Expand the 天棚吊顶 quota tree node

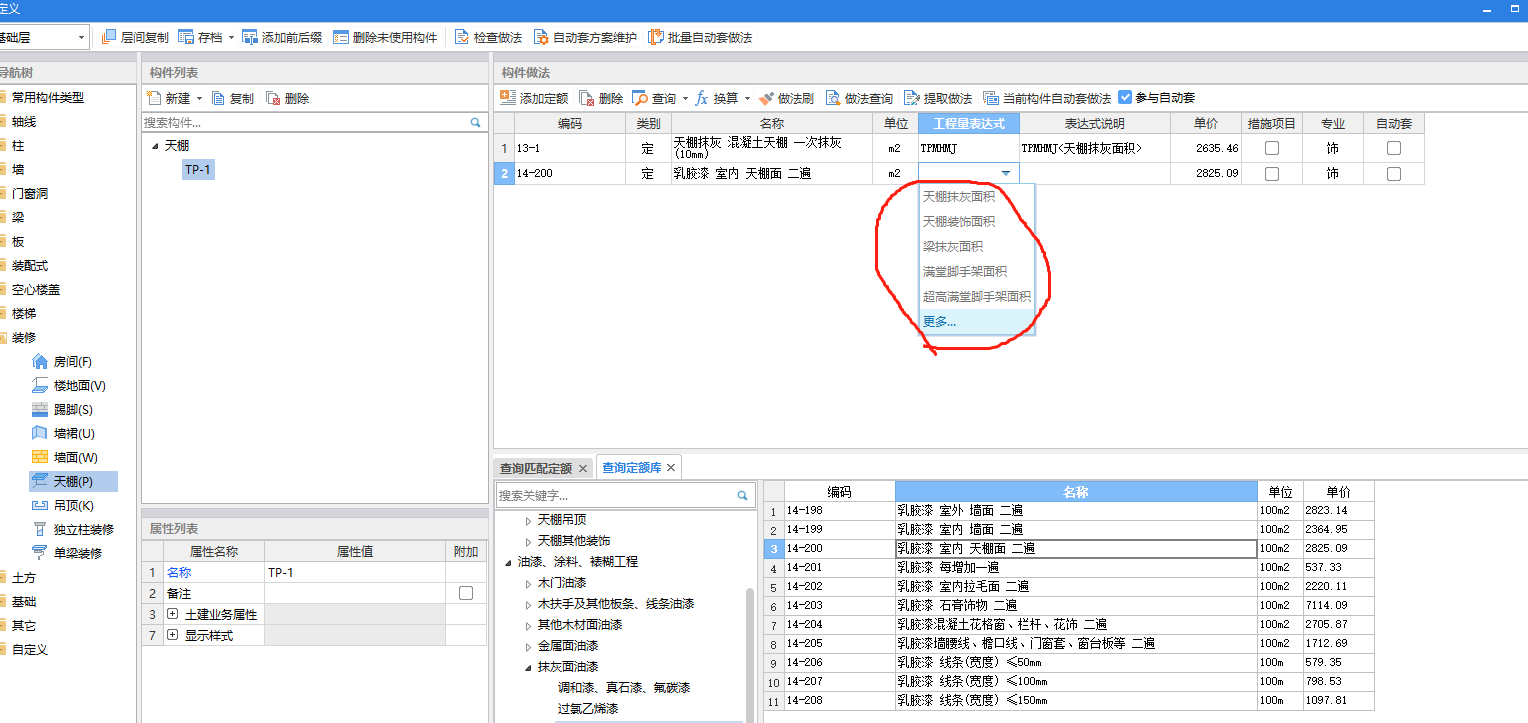[x=528, y=520]
